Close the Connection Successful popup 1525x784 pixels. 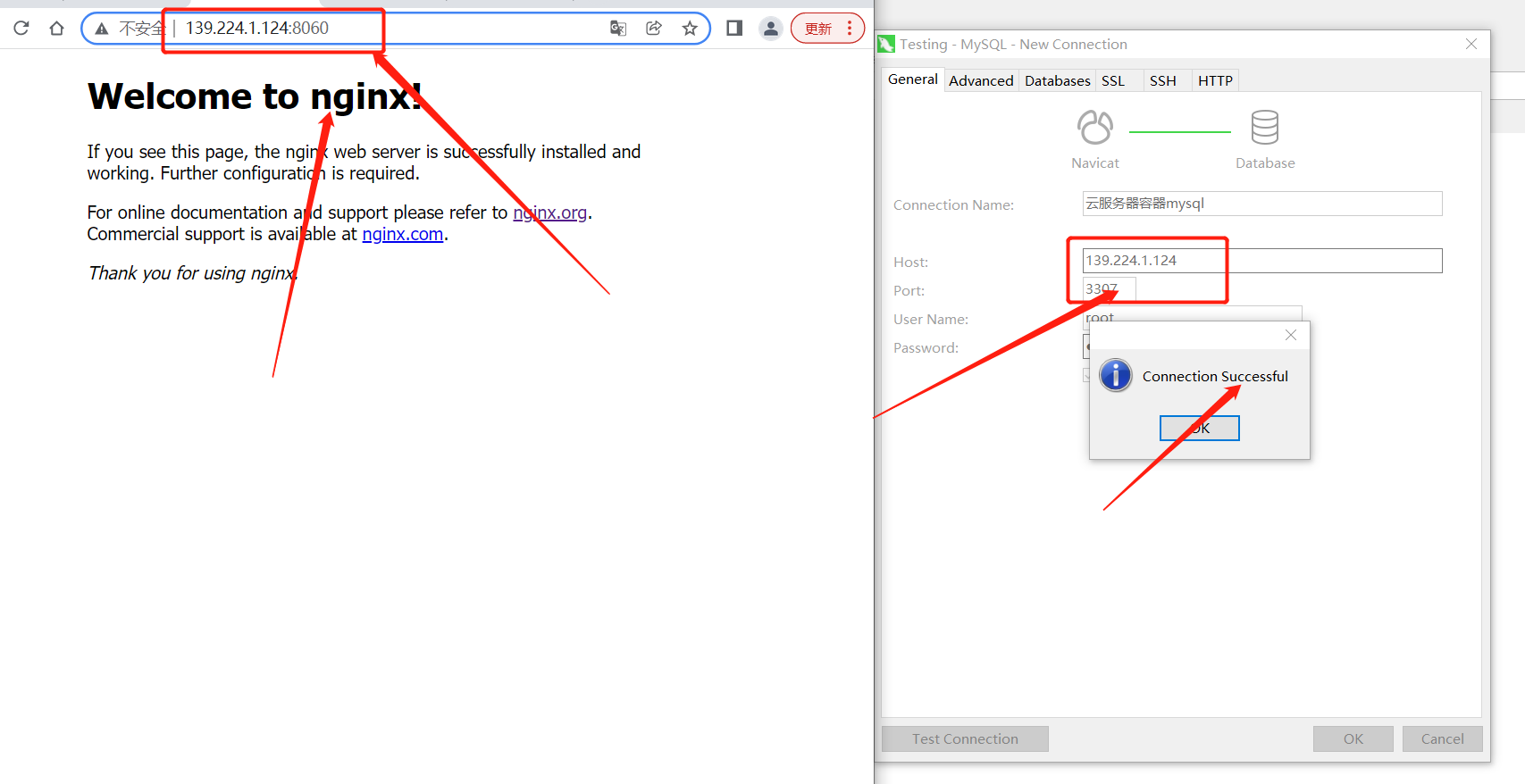(1291, 335)
